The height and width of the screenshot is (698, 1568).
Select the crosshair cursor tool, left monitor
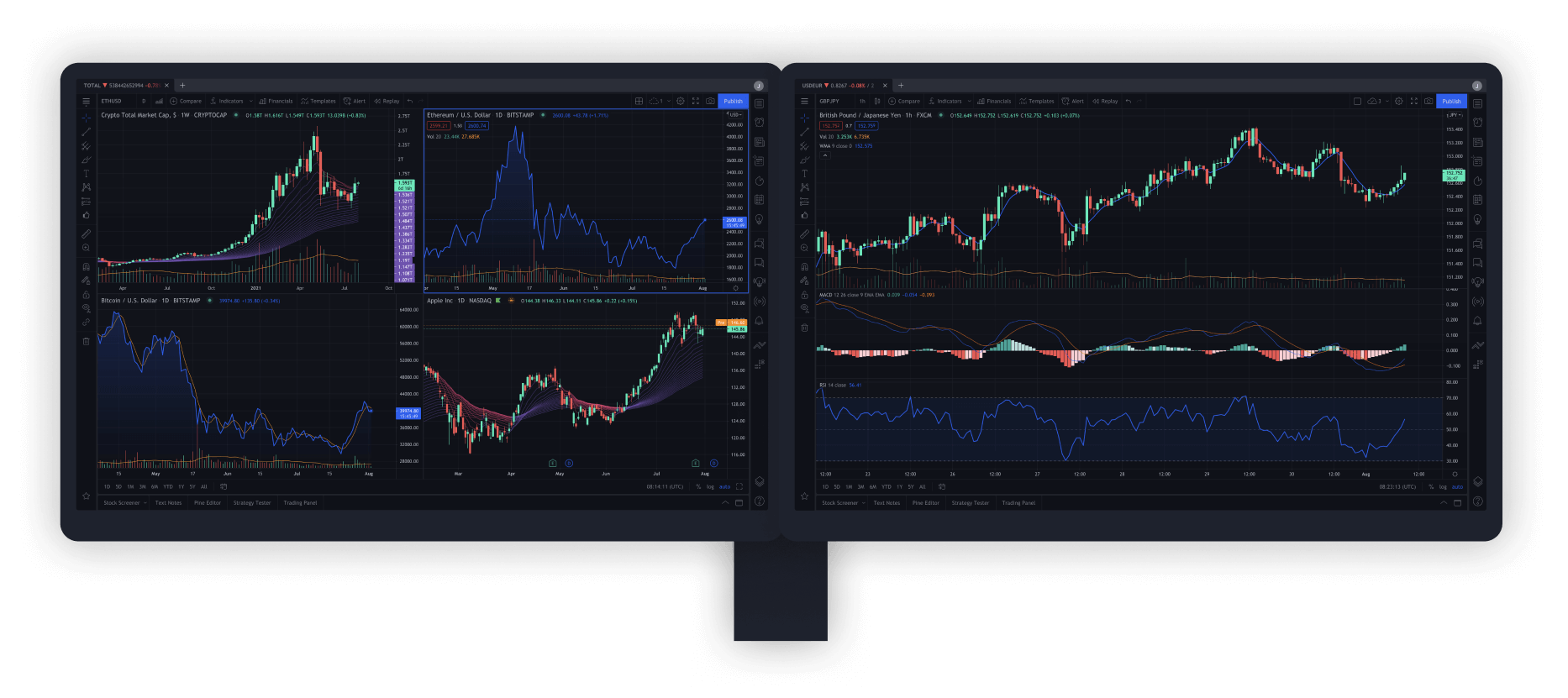(x=86, y=118)
